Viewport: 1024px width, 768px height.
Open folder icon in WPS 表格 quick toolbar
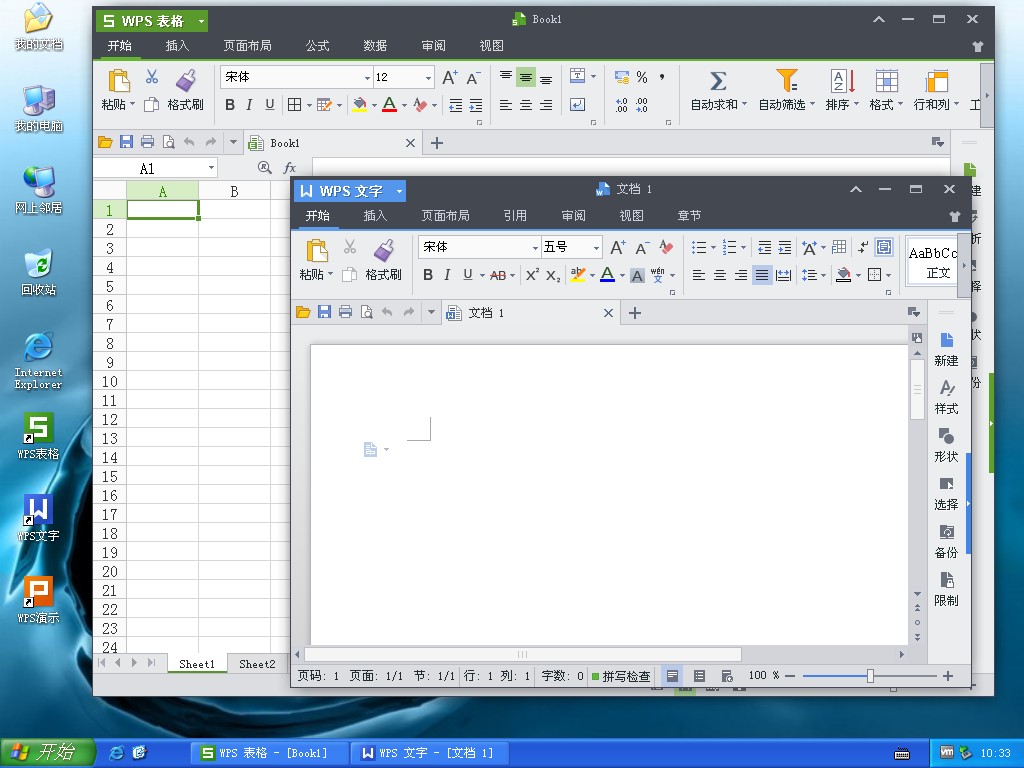click(105, 142)
